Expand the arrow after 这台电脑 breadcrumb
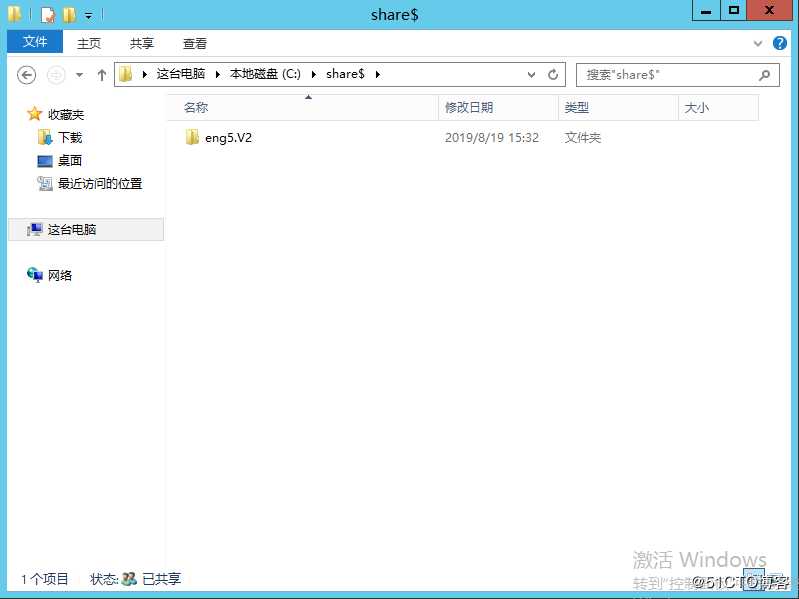This screenshot has width=799, height=599. point(218,74)
